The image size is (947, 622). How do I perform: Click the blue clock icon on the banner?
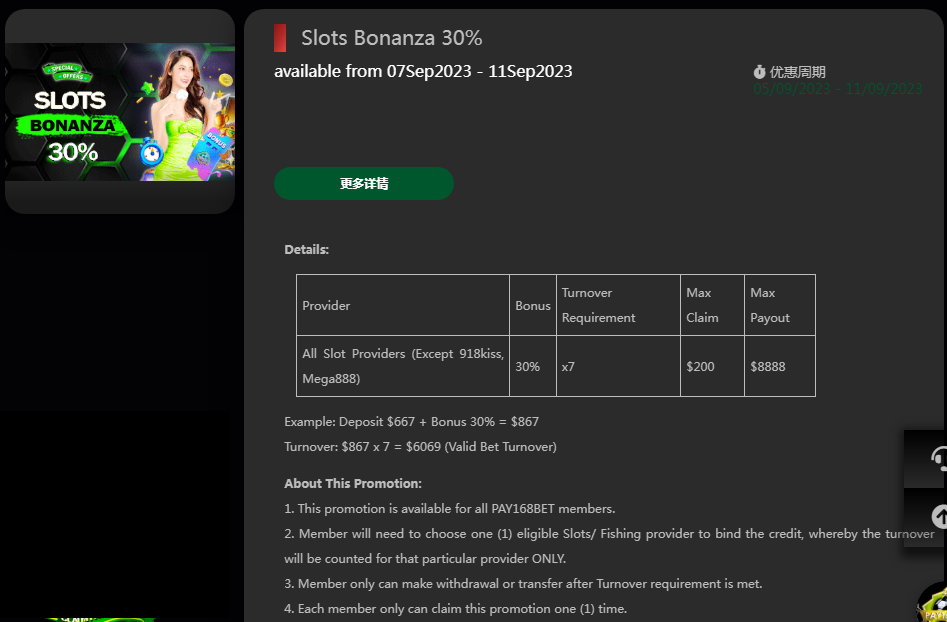pyautogui.click(x=151, y=153)
